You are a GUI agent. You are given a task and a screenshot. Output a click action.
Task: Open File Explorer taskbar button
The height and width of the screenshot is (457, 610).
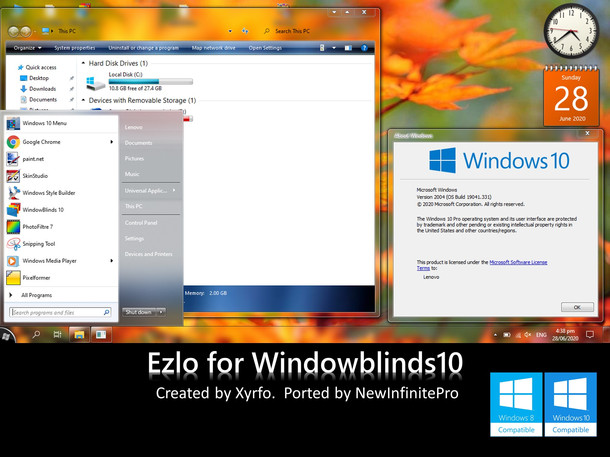click(79, 334)
